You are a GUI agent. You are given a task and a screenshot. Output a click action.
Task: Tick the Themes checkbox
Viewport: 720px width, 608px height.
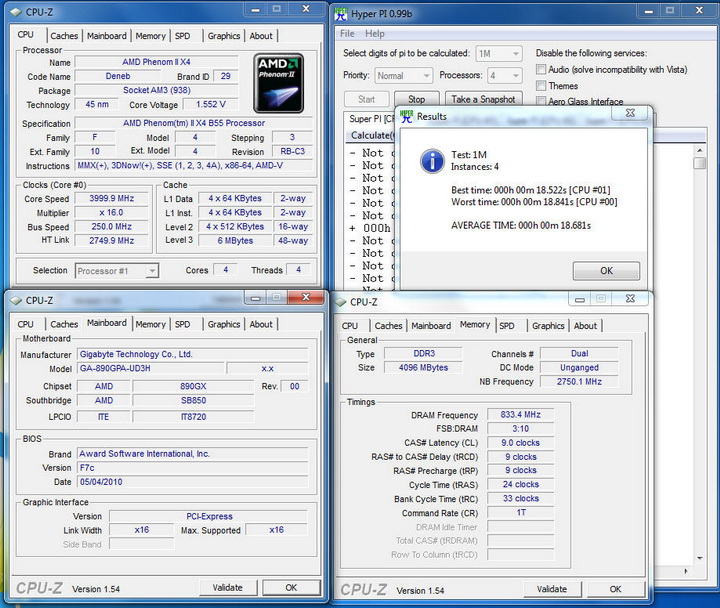pyautogui.click(x=541, y=86)
